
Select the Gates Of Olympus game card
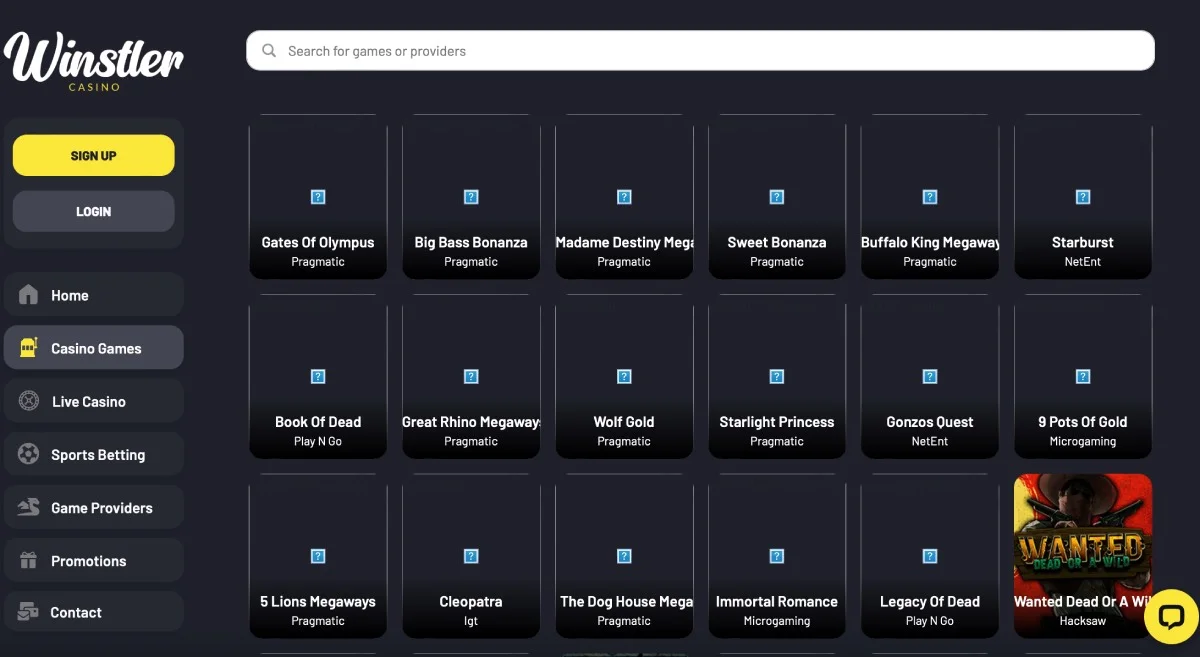pos(318,197)
